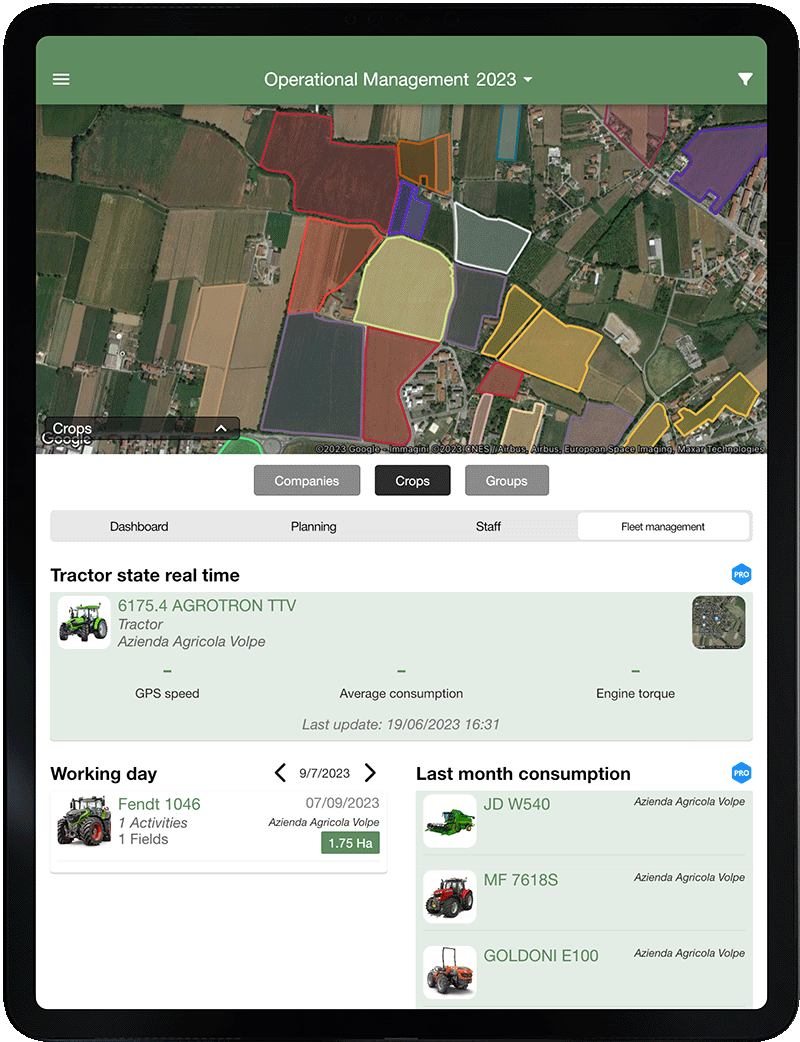The width and height of the screenshot is (800, 1042).
Task: Go to the previous working day
Action: [x=280, y=773]
